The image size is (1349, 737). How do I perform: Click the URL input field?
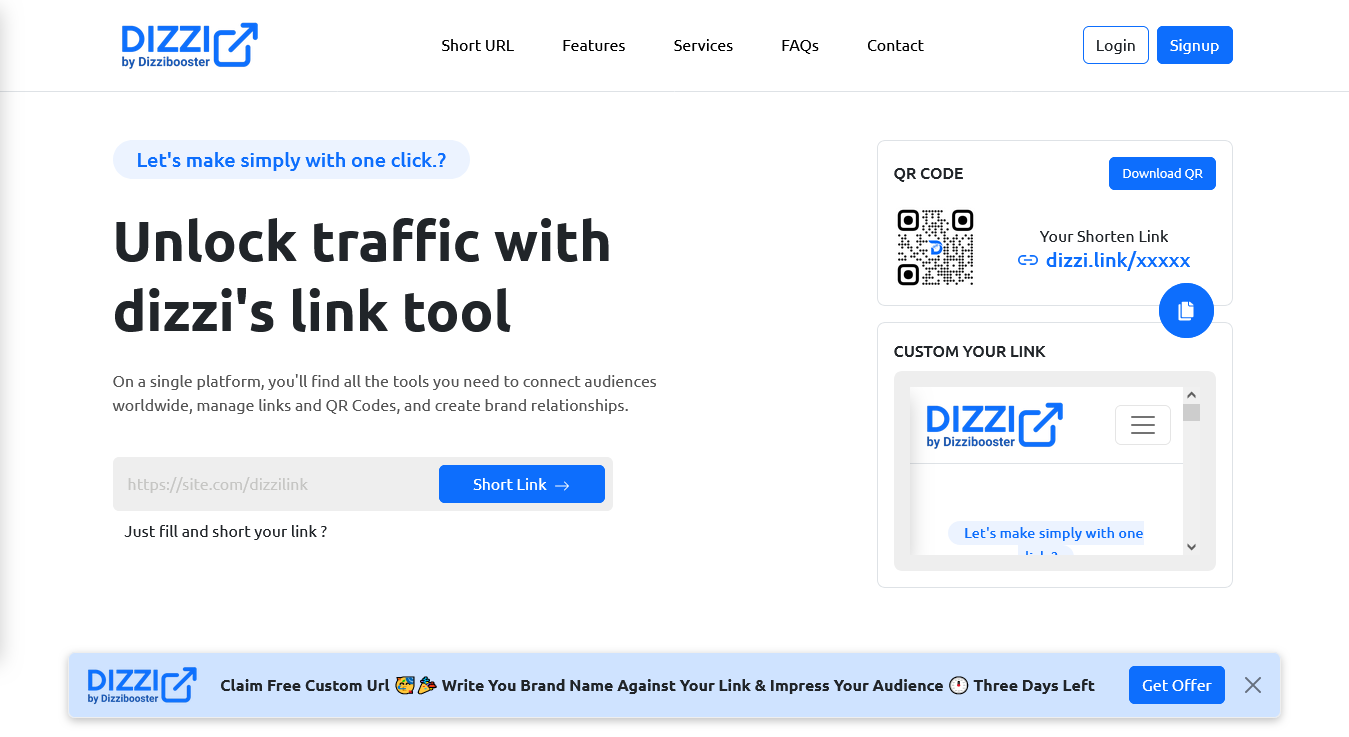point(276,484)
